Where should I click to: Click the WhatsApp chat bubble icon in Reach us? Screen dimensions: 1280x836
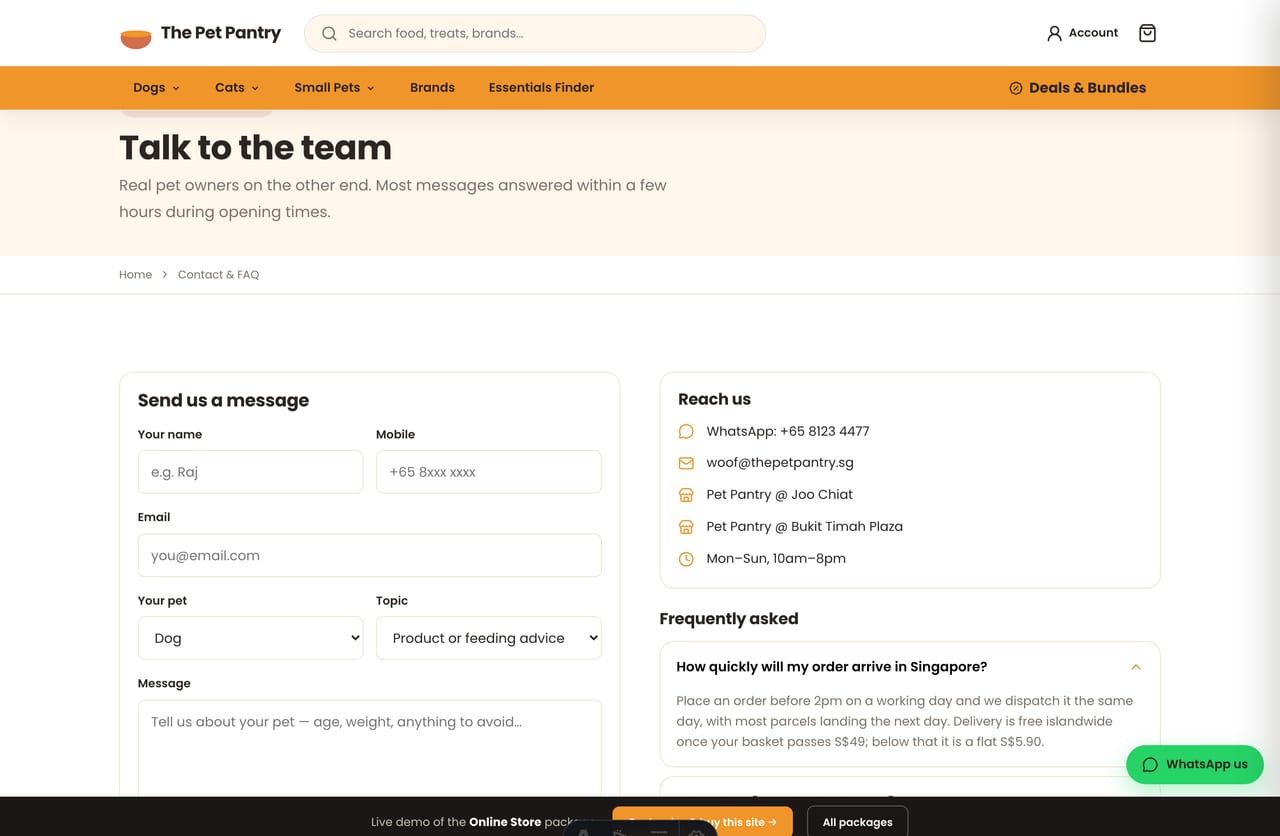pyautogui.click(x=686, y=431)
